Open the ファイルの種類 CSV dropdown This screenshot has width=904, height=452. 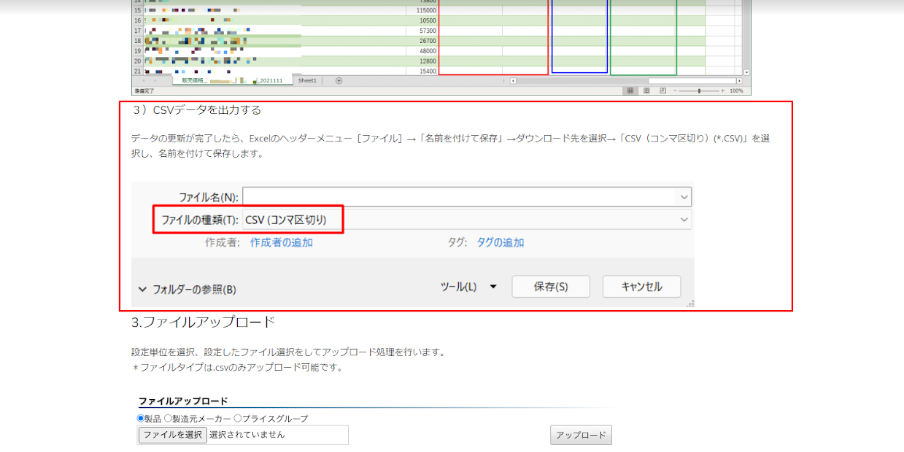click(x=684, y=219)
